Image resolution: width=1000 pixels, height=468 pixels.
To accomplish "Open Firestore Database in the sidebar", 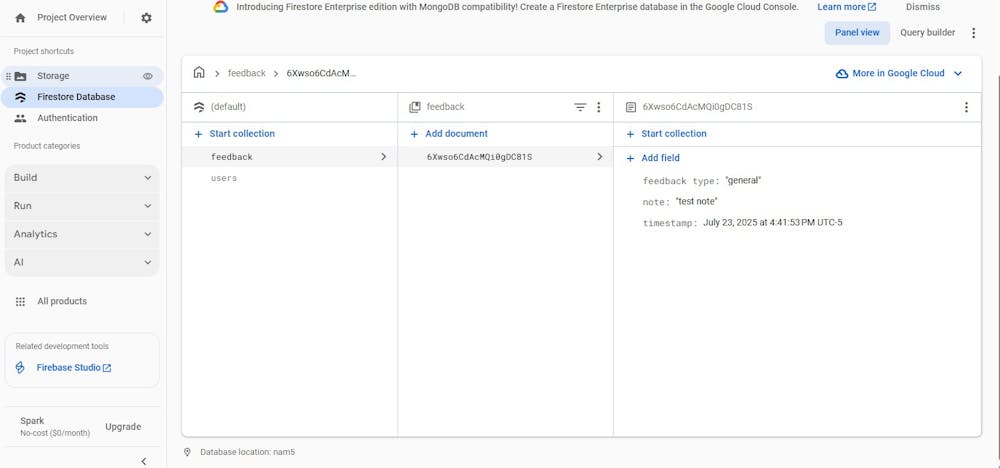I will tap(76, 97).
